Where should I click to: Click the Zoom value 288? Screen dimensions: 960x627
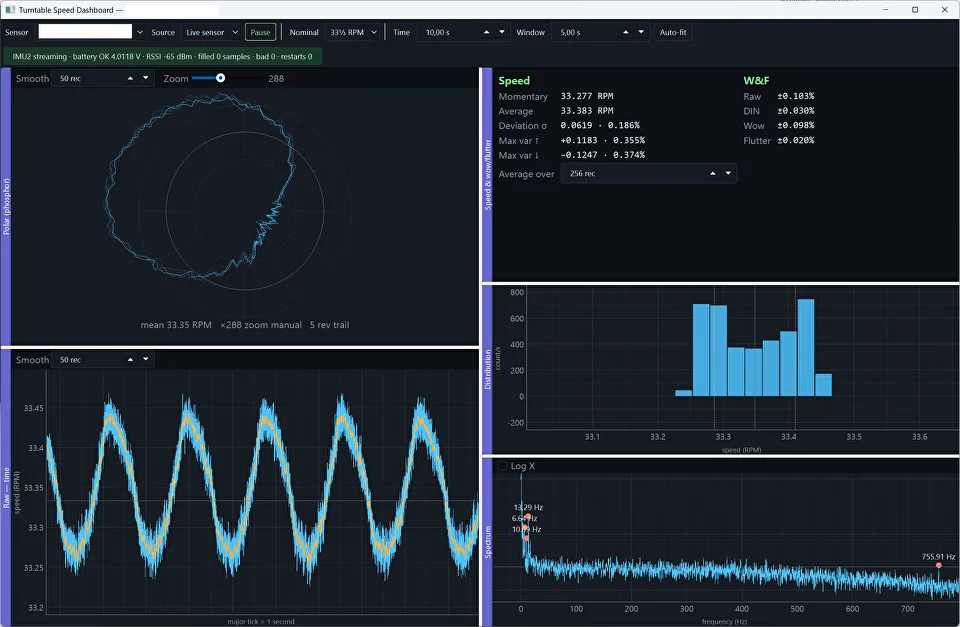click(x=276, y=78)
